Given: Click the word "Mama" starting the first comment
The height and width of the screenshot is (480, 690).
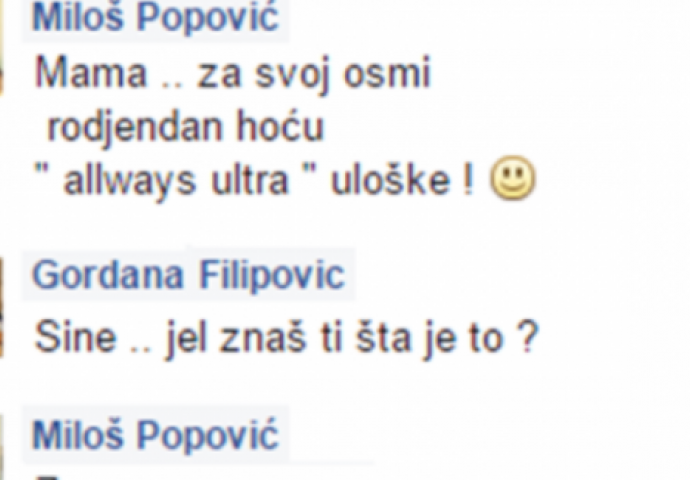Looking at the screenshot, I should pyautogui.click(x=91, y=73).
